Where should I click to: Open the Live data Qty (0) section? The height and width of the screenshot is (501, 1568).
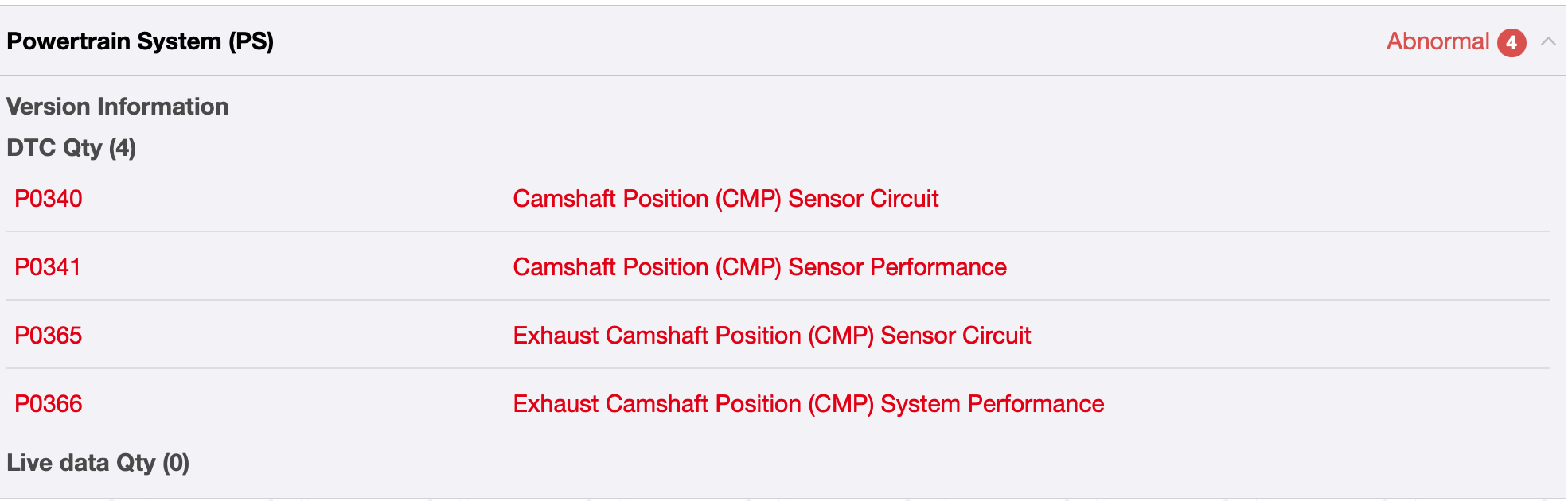tap(98, 463)
